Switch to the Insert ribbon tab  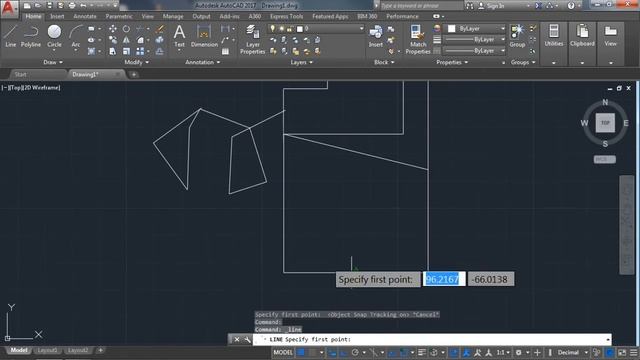click(x=57, y=16)
